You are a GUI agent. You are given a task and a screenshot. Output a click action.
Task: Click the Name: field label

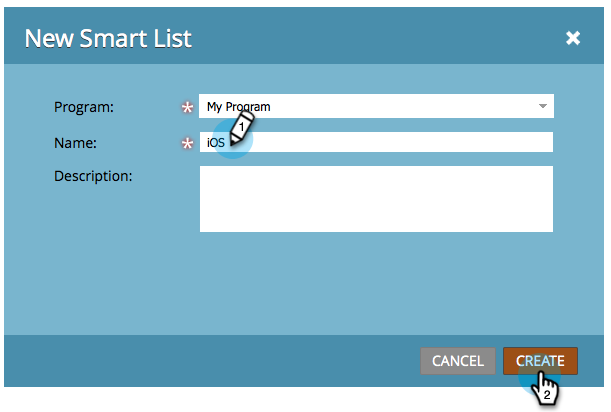pyautogui.click(x=75, y=143)
